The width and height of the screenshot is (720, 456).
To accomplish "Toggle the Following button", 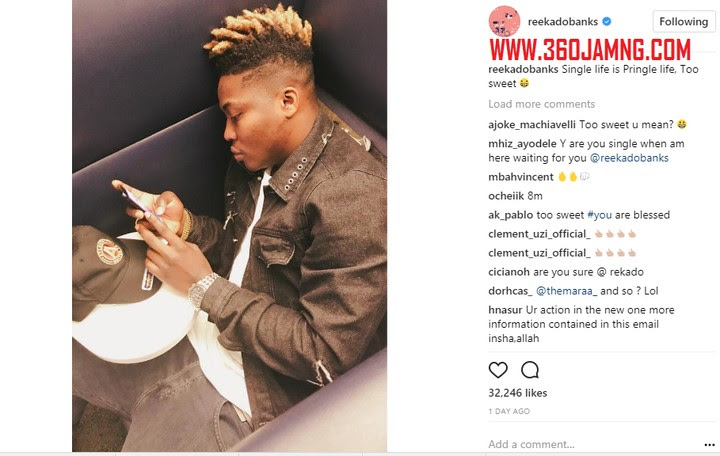I will [684, 22].
